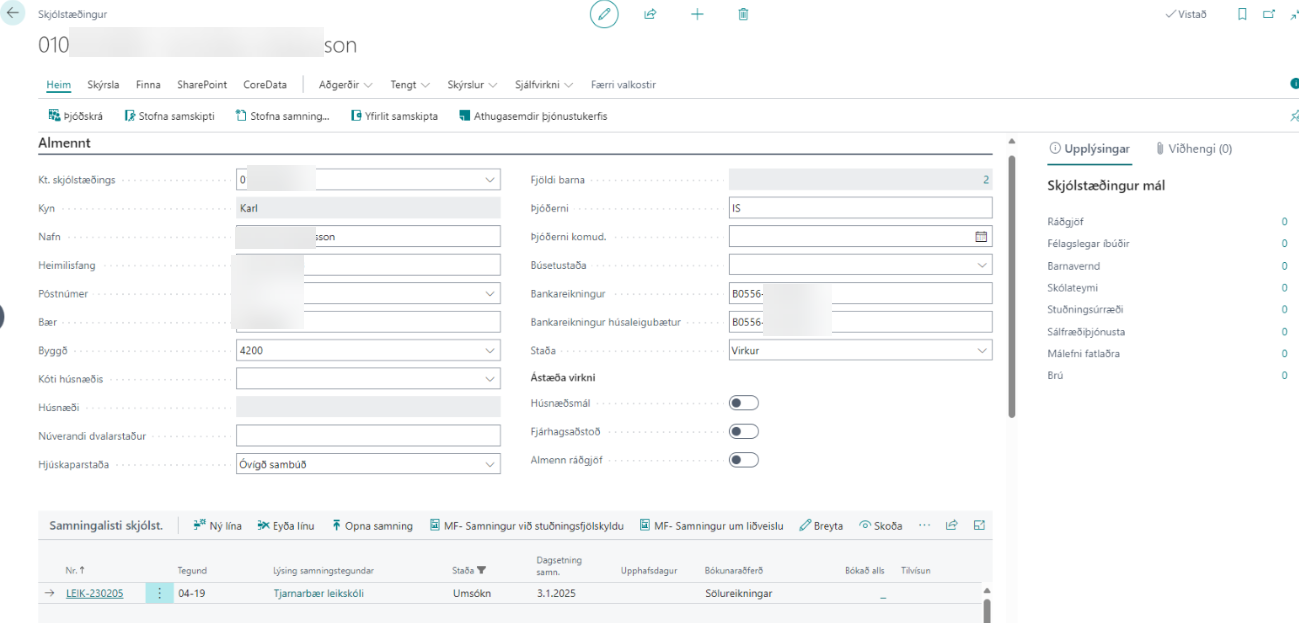Screen dimensions: 1299x623
Task: Open the Skýrsla menu tab
Action: [104, 85]
